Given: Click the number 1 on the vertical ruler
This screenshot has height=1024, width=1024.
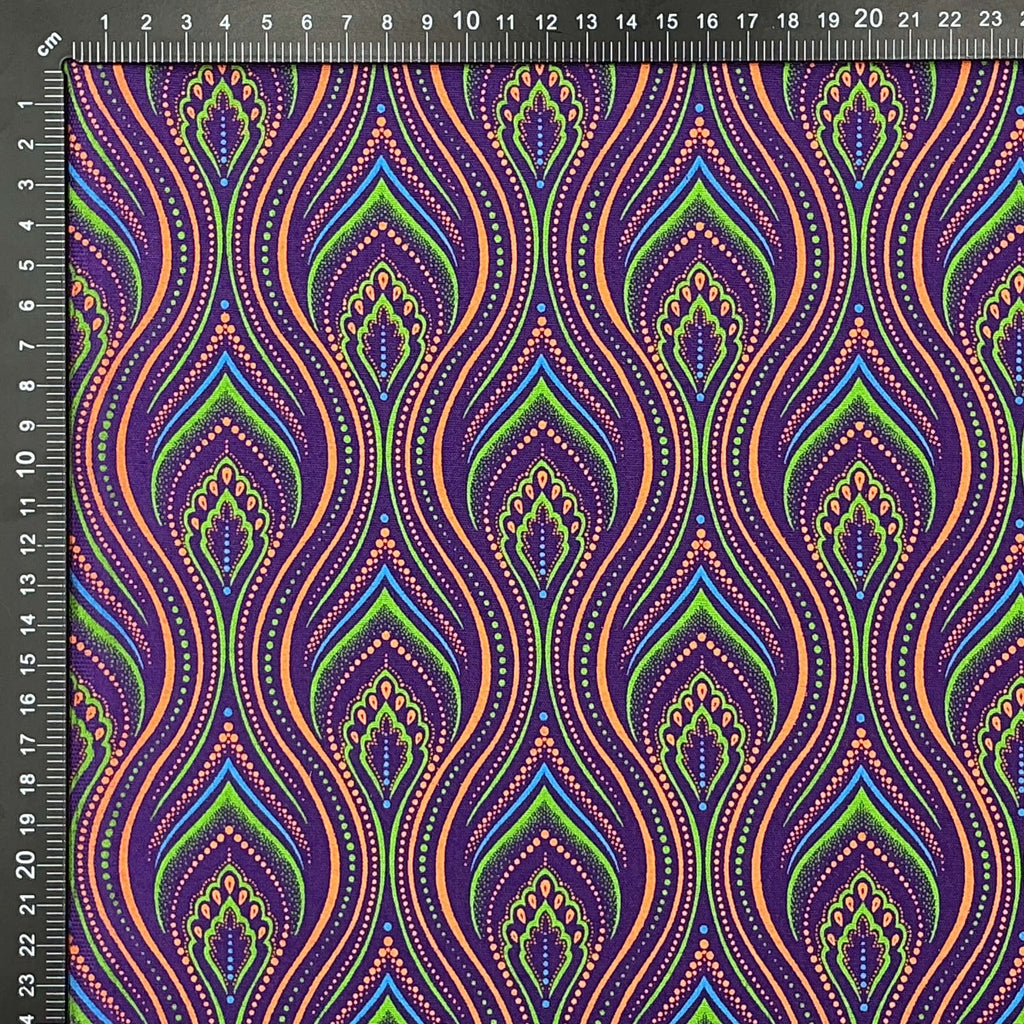Looking at the screenshot, I should tap(27, 104).
